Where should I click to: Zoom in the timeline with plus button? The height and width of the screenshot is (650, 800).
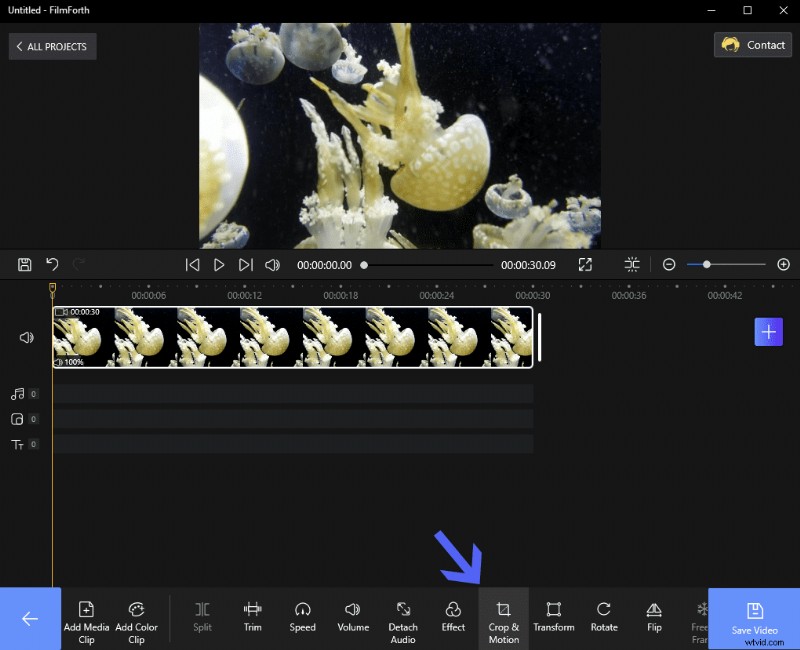pos(784,264)
